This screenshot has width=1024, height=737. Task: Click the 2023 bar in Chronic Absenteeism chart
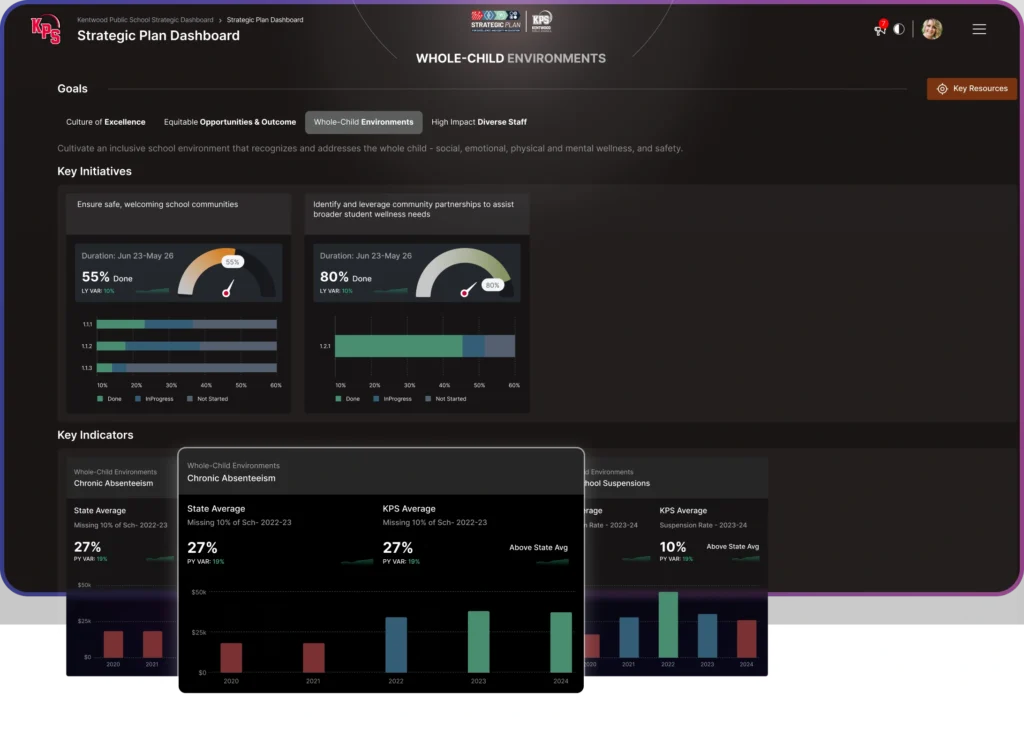(x=479, y=641)
